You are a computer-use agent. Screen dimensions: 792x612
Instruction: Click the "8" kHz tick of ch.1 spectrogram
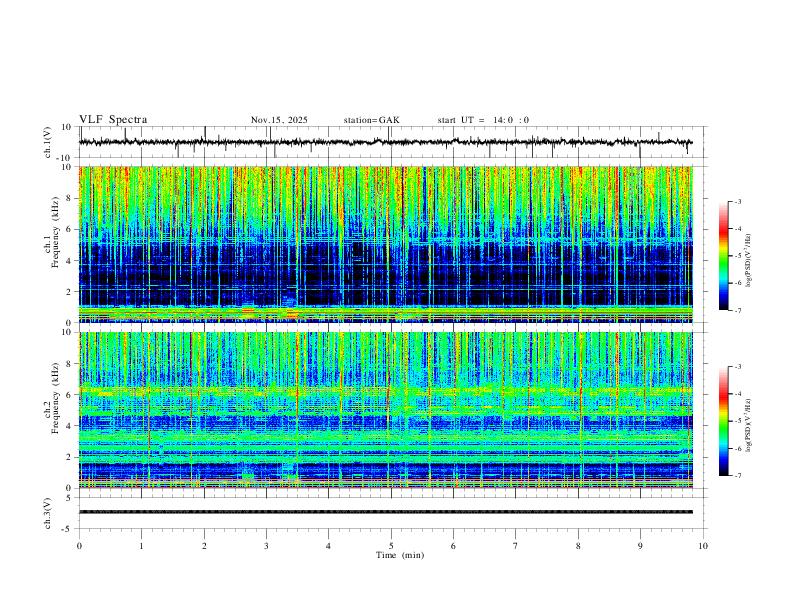coord(69,198)
